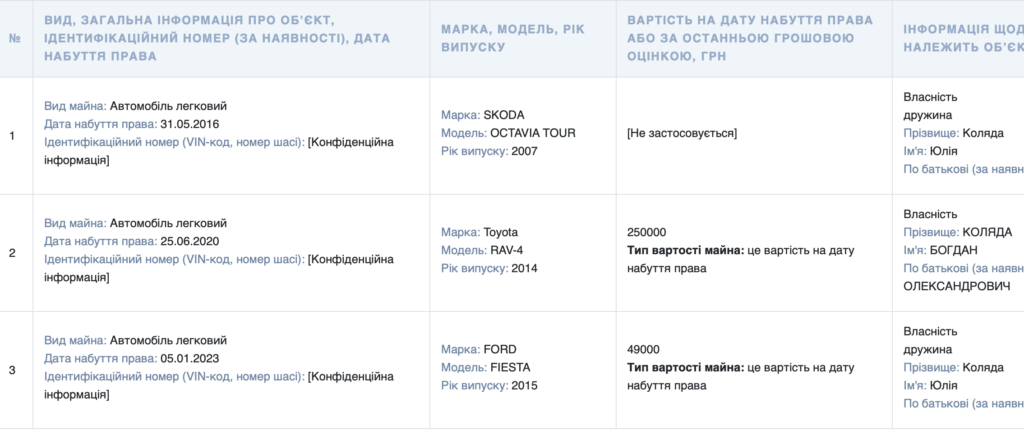The height and width of the screenshot is (448, 1024).
Task: Click the Toyota brand value
Action: click(x=500, y=232)
